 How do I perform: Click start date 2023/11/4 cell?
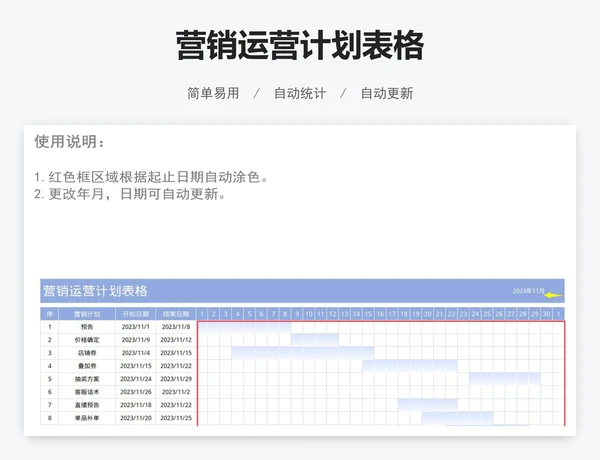135,353
